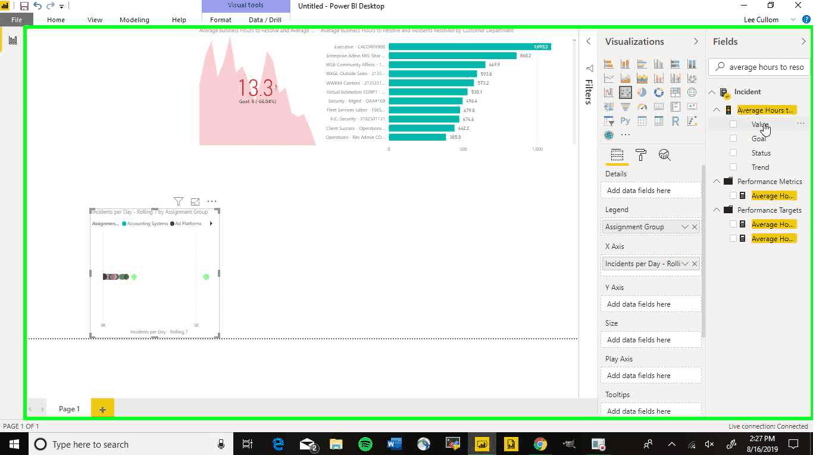Open the View ribbon tab
The width and height of the screenshot is (814, 457).
[x=94, y=20]
